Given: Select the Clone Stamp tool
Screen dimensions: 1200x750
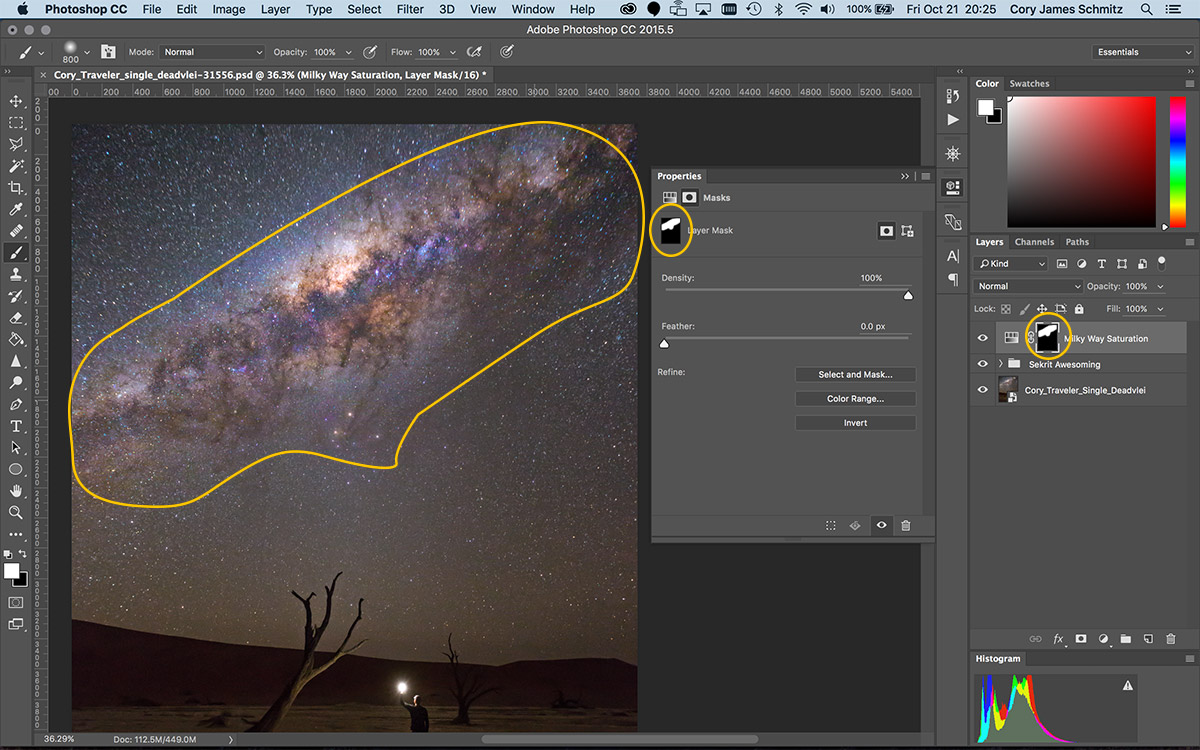Looking at the screenshot, I should 16,274.
